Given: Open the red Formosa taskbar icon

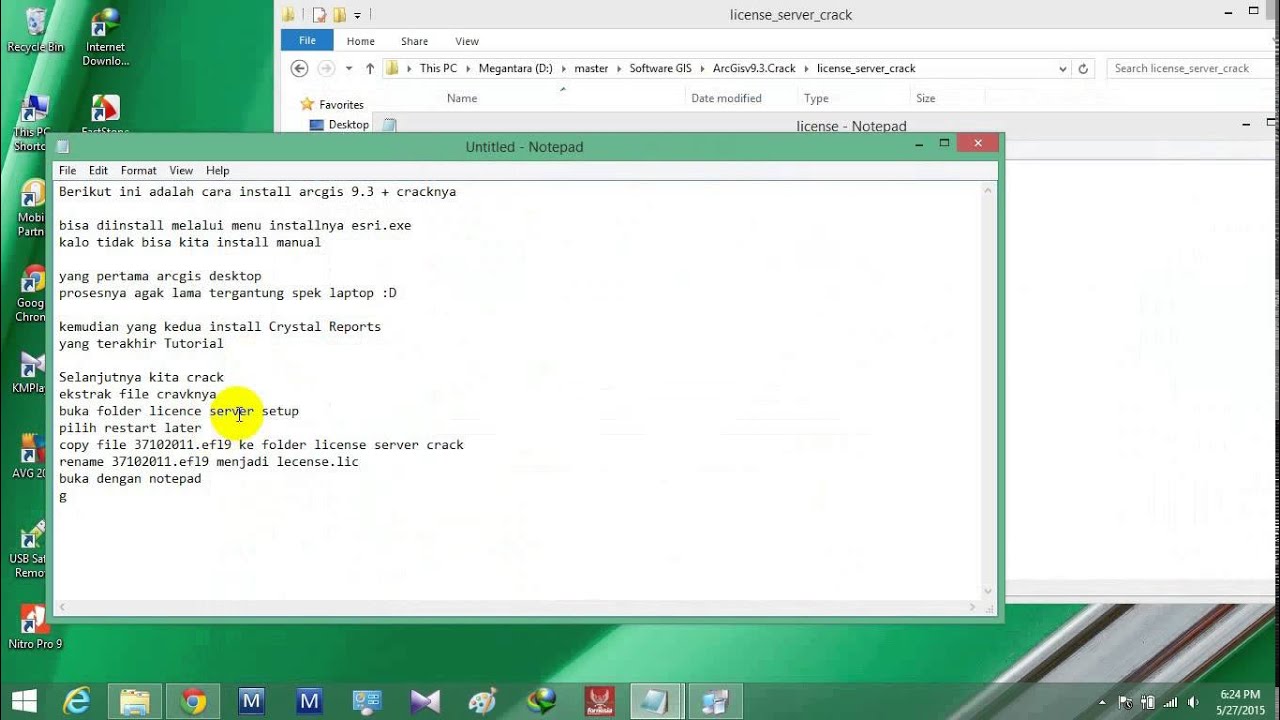Looking at the screenshot, I should click(599, 701).
